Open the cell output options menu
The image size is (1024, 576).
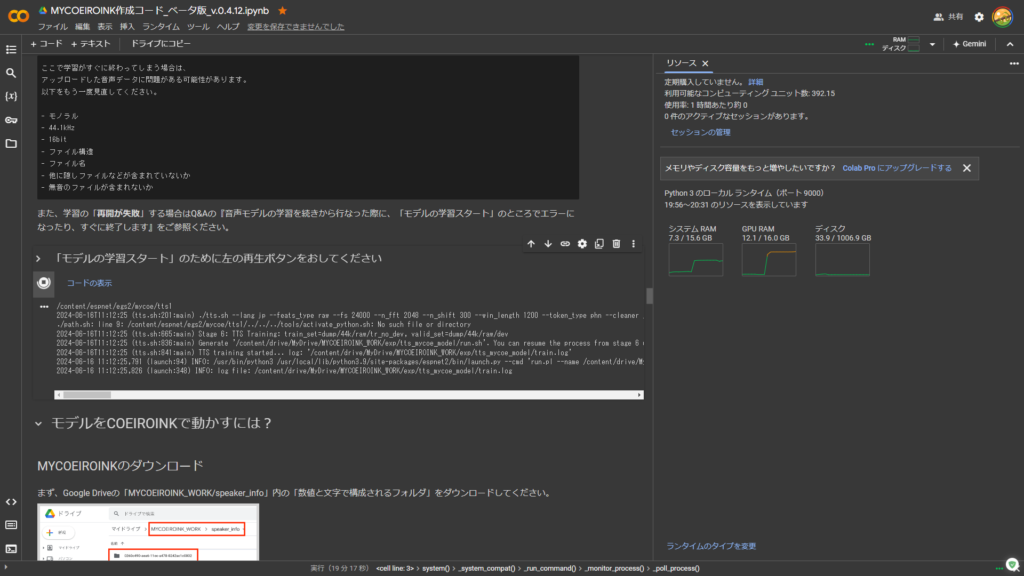44,306
